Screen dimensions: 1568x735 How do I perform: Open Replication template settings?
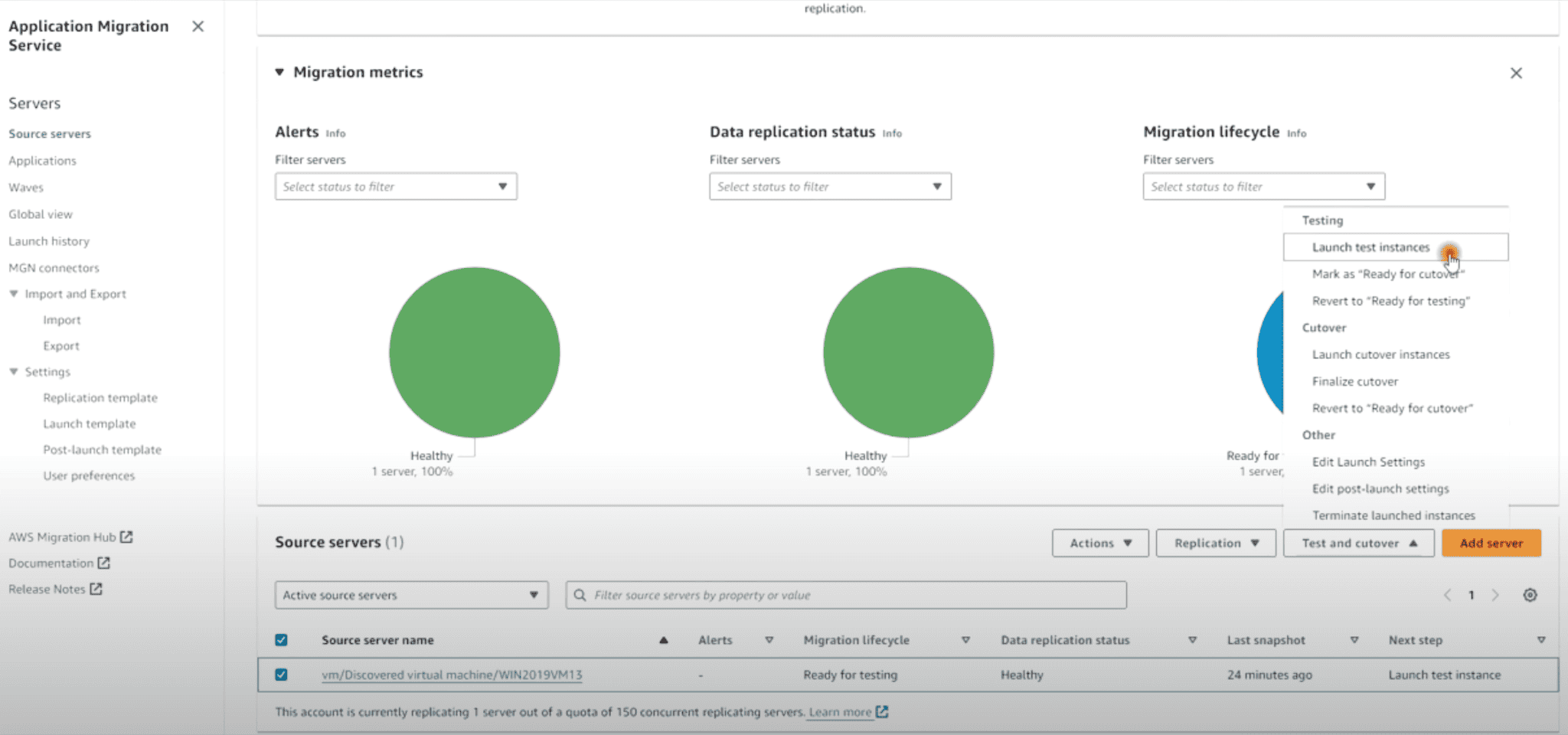(x=100, y=398)
